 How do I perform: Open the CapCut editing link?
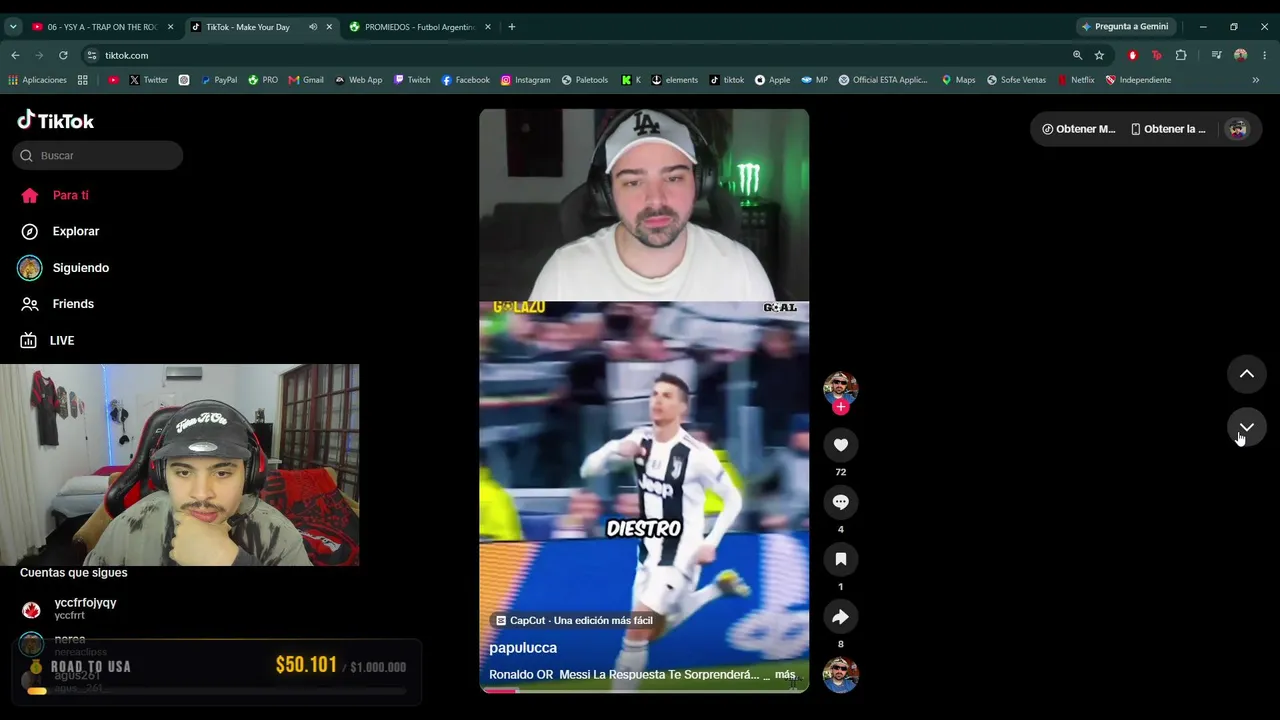pyautogui.click(x=574, y=621)
